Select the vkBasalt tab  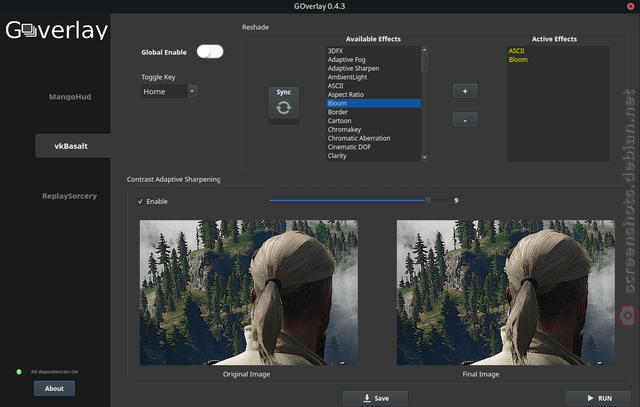pyautogui.click(x=71, y=146)
